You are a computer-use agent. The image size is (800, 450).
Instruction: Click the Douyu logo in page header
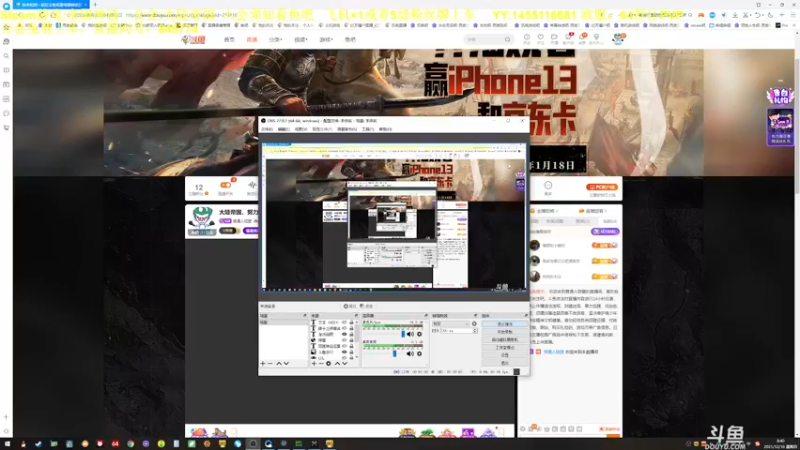coord(193,39)
